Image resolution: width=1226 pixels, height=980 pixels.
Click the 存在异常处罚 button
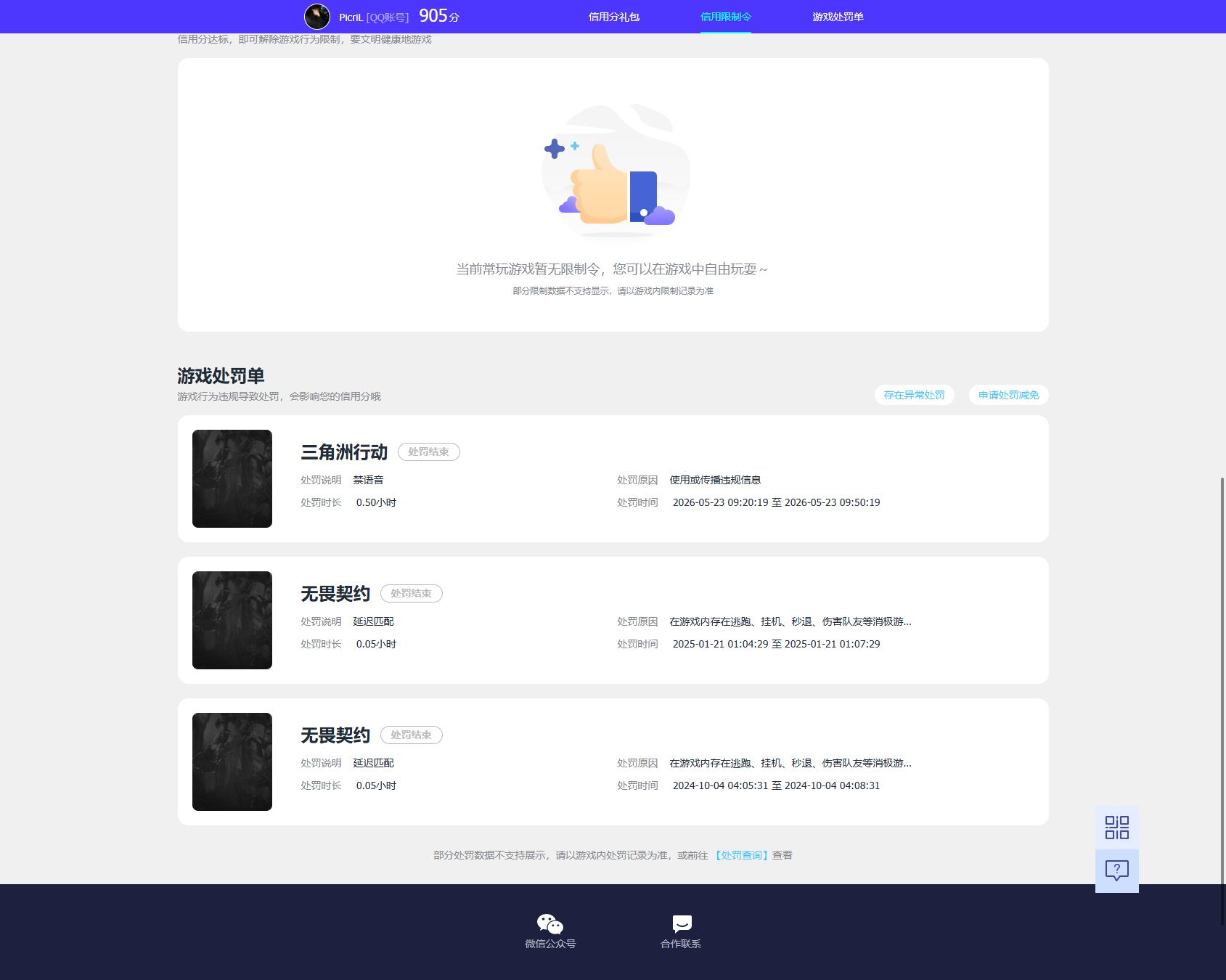coord(915,395)
